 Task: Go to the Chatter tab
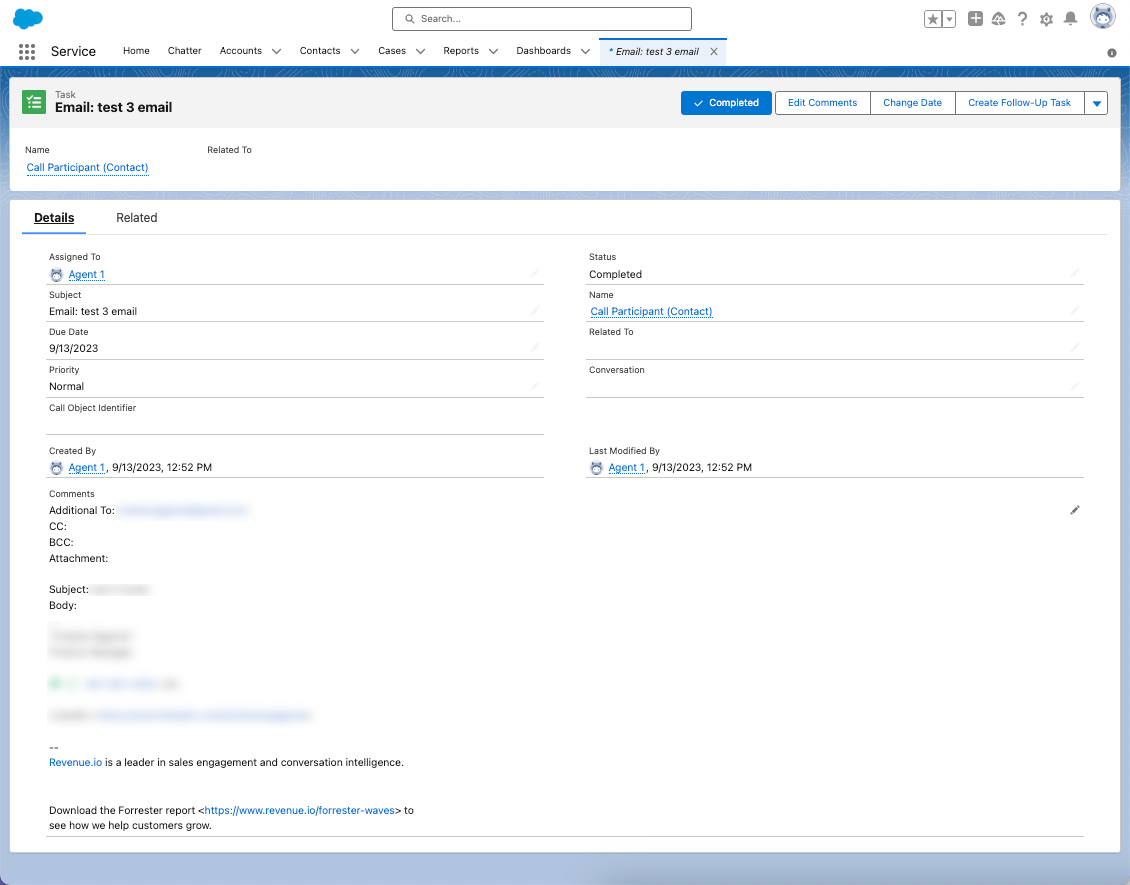184,51
